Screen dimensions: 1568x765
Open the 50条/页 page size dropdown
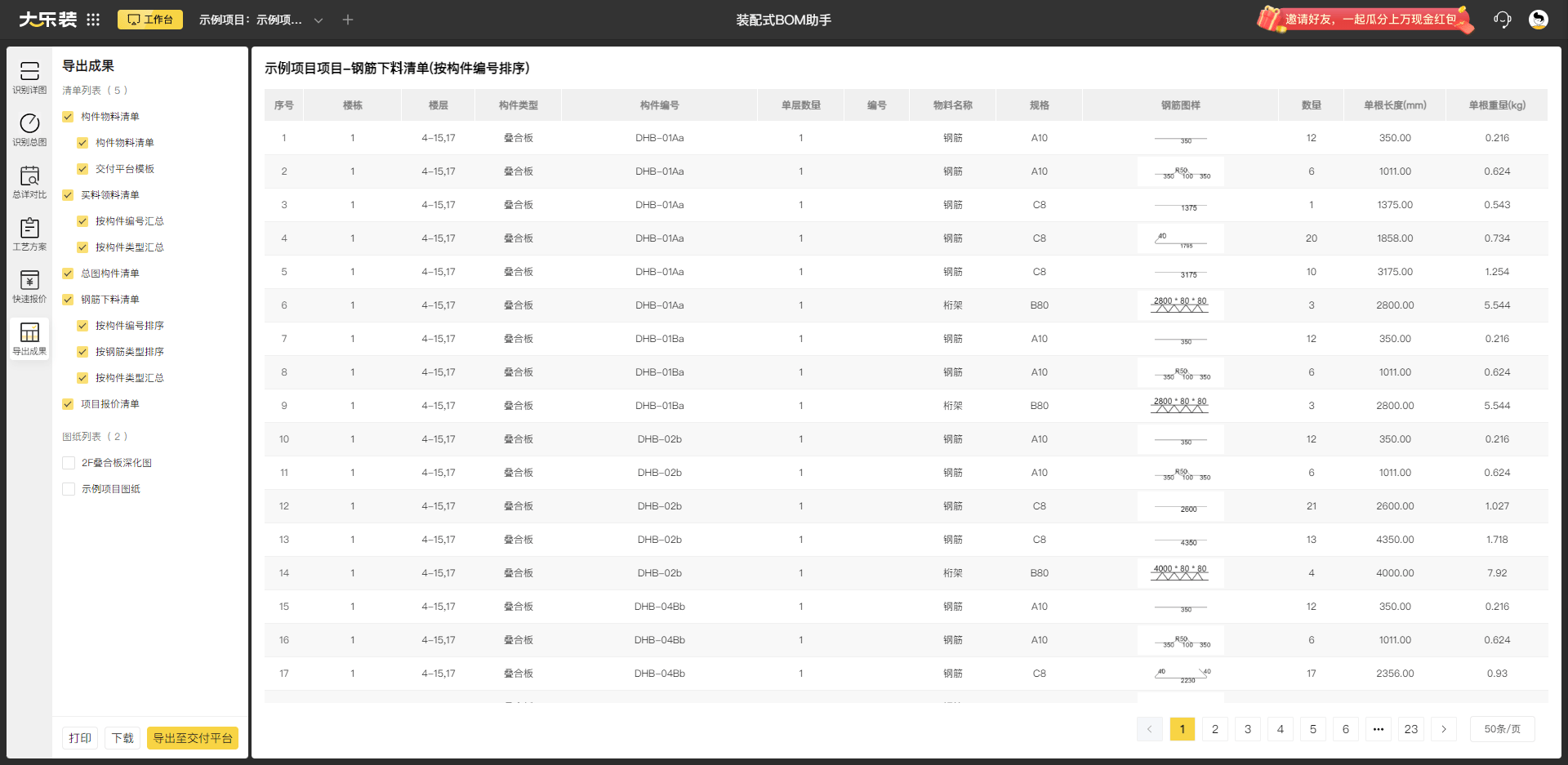click(1502, 729)
